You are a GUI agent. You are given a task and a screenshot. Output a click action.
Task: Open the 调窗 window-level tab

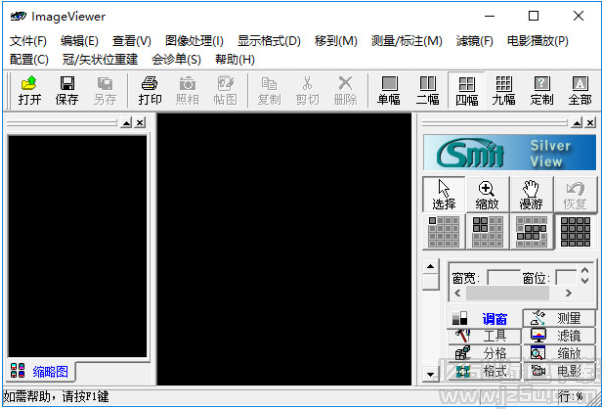click(x=484, y=318)
